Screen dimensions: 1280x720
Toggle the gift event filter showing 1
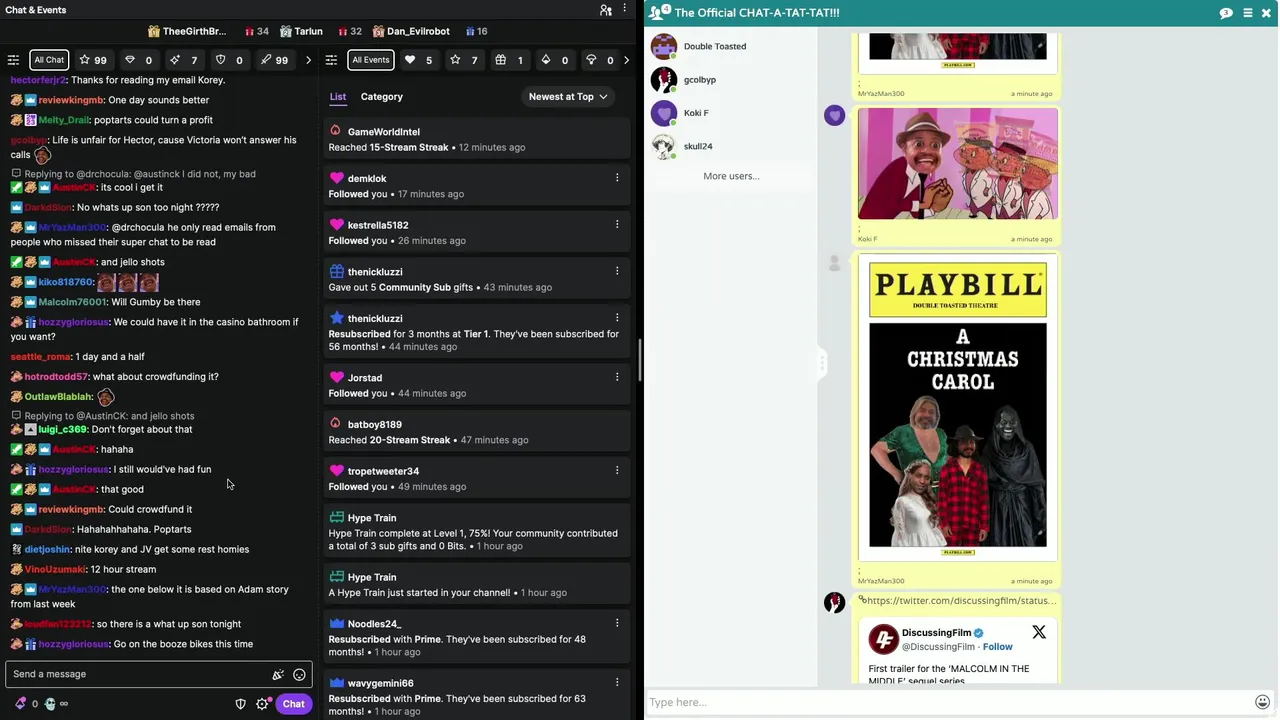pos(509,60)
